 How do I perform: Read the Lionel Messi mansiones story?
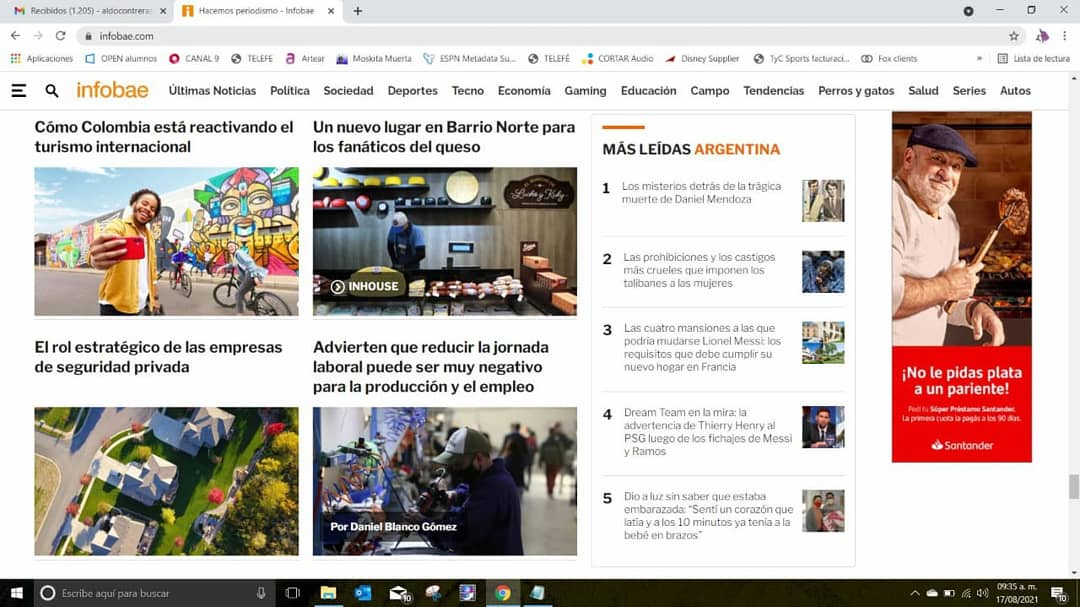[x=703, y=347]
